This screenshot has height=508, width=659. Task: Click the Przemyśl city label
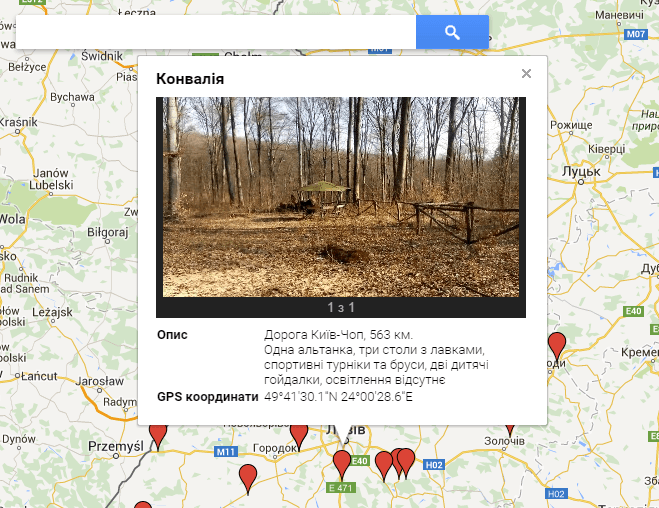click(116, 446)
